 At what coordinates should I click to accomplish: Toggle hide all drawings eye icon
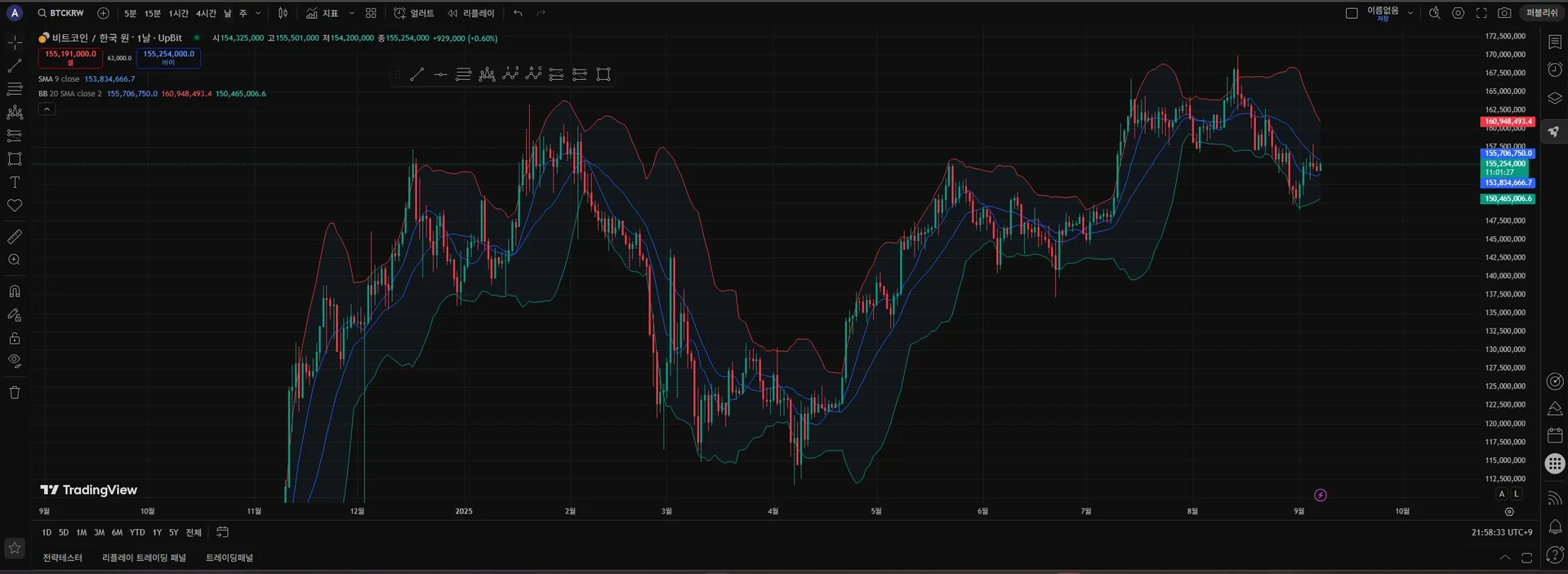point(15,361)
